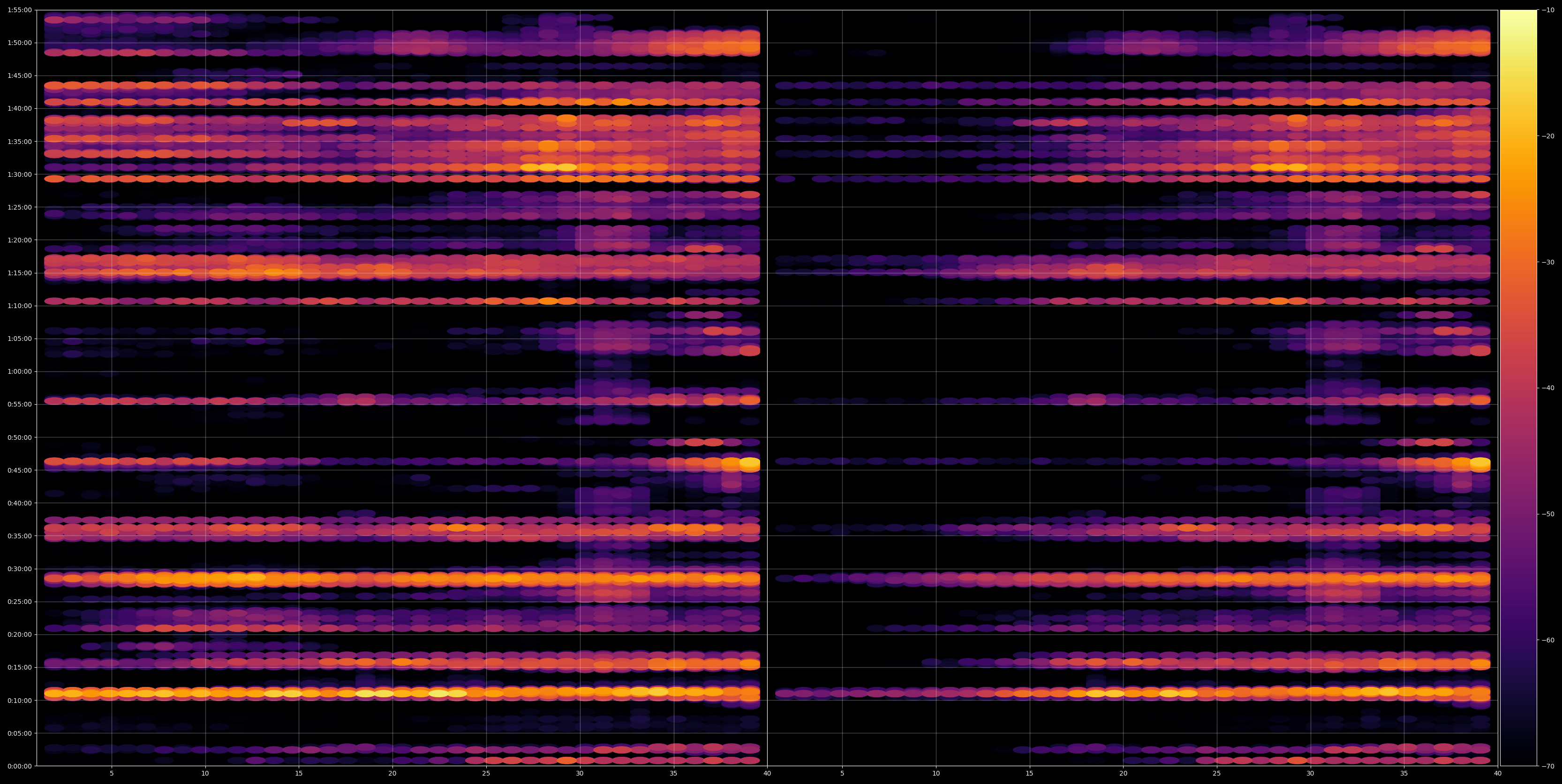Click the "0:10:00" time axis label
Image resolution: width=1562 pixels, height=784 pixels.
tap(20, 701)
